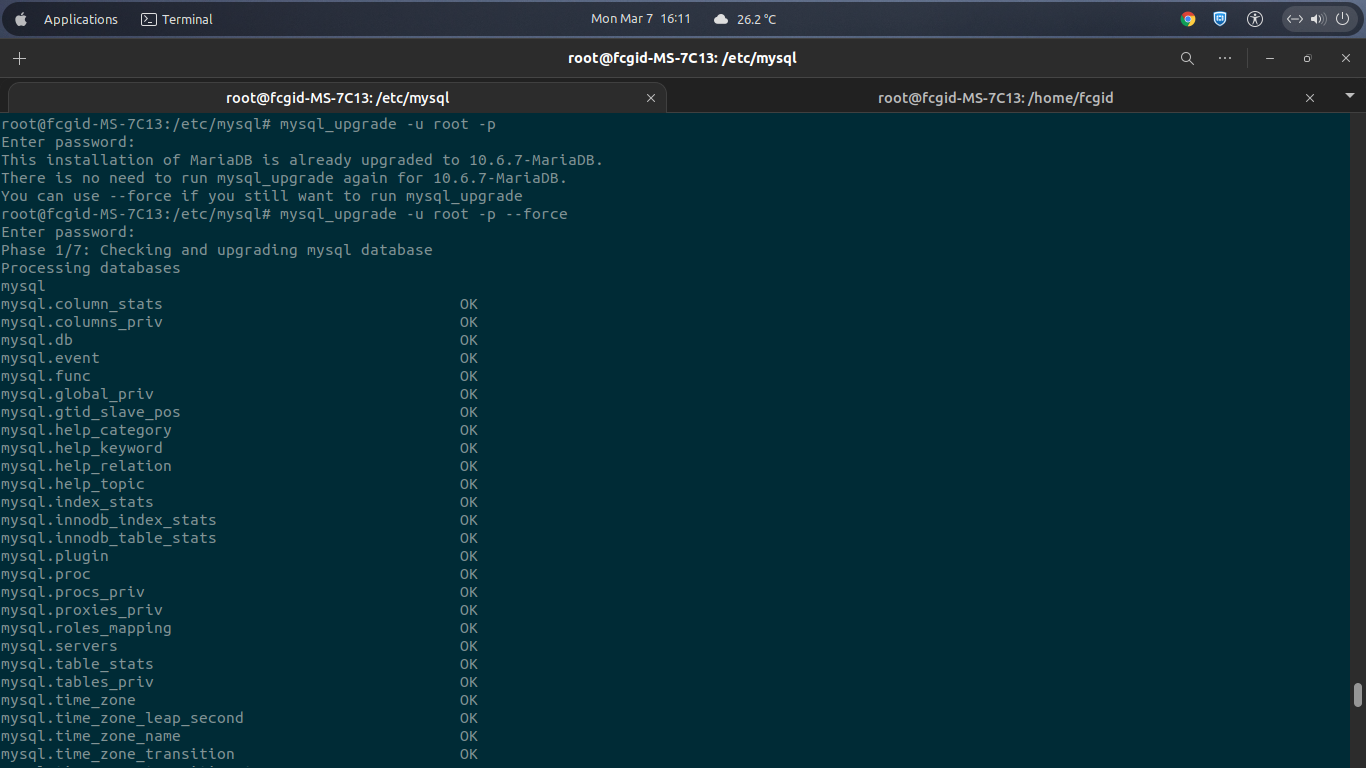Open the clock showing Mon Mar 7 16:11
The height and width of the screenshot is (768, 1366).
click(641, 19)
